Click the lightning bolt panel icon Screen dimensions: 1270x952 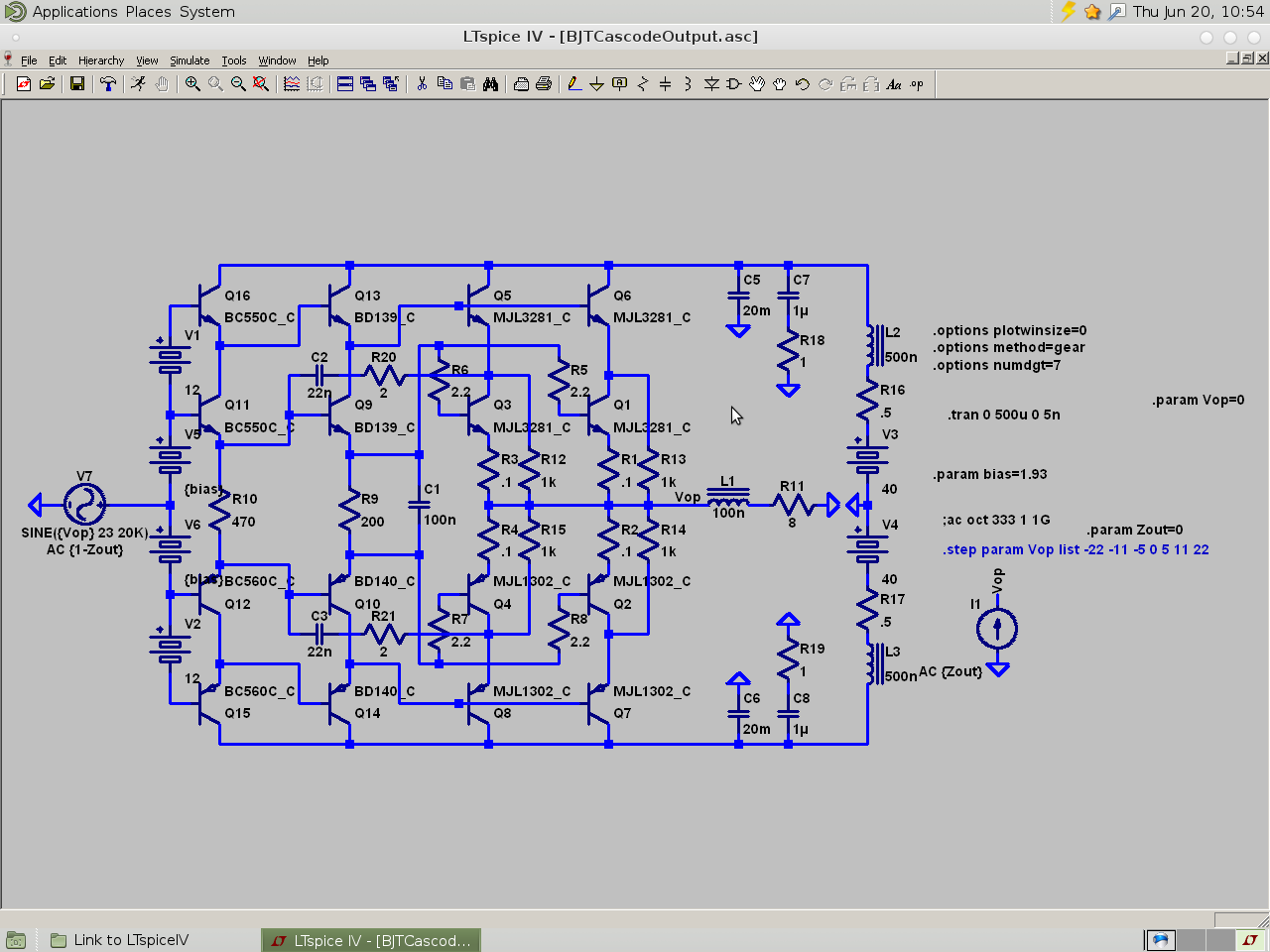click(1069, 12)
